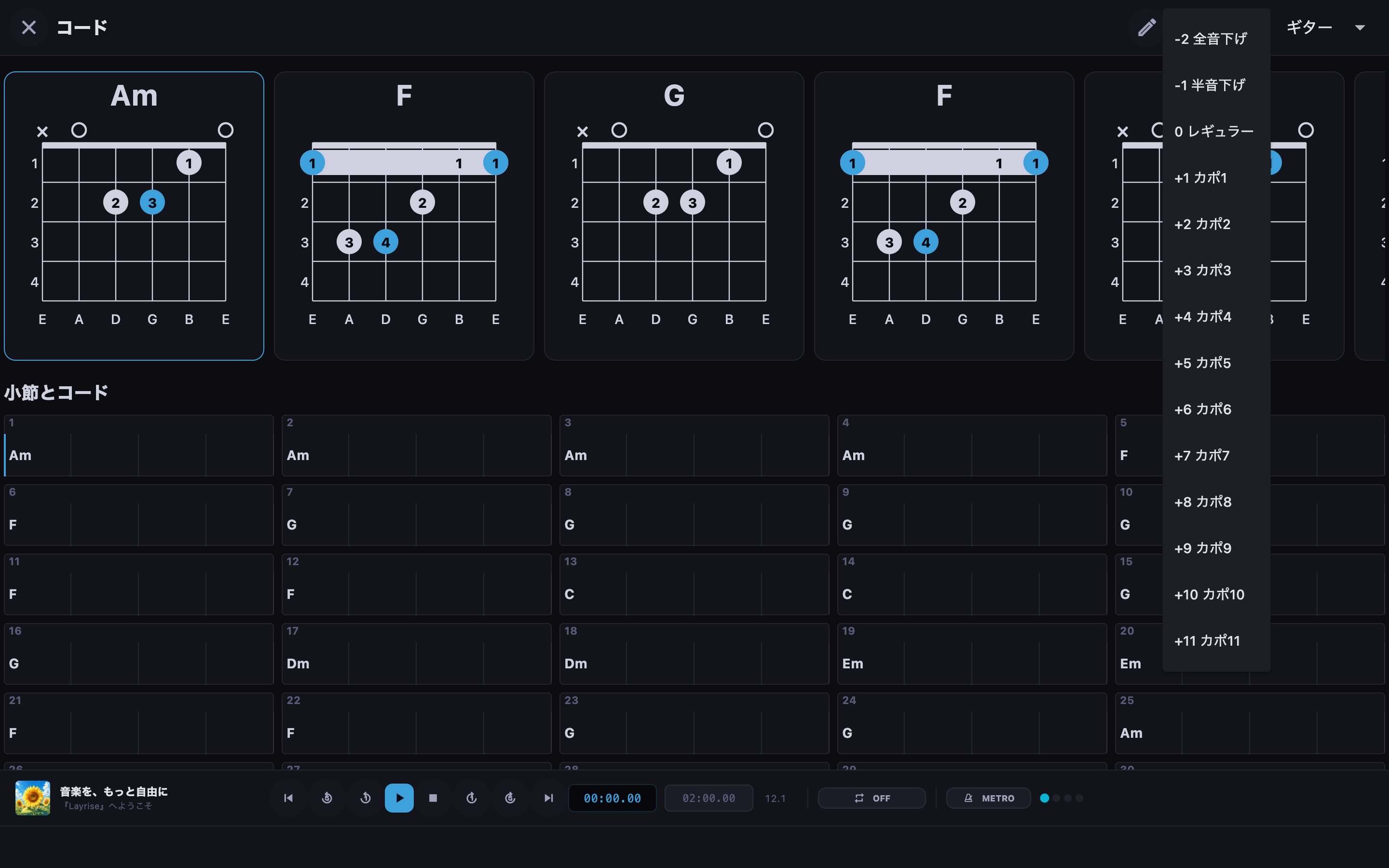Click the first F chord diagram card
The image size is (1389, 868).
(x=404, y=216)
